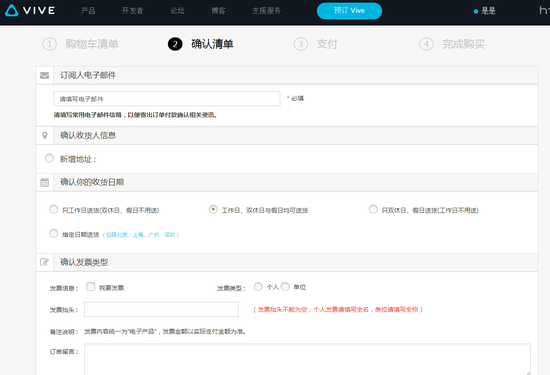The height and width of the screenshot is (375, 550).
Task: Click the VIVE logo
Action: pos(30,11)
